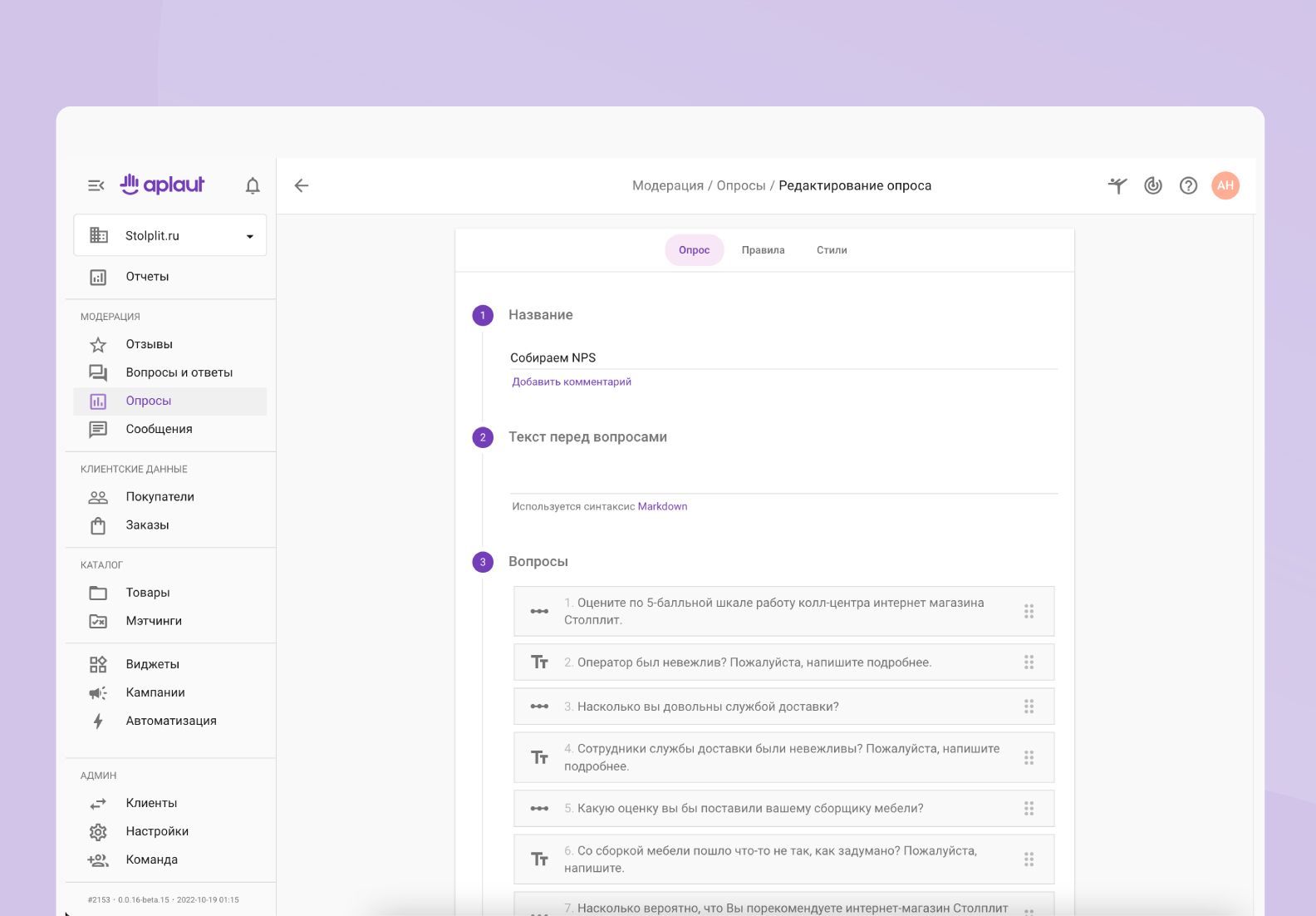Click the drag handle of question 1
The width and height of the screenshot is (1316, 916).
(1029, 611)
